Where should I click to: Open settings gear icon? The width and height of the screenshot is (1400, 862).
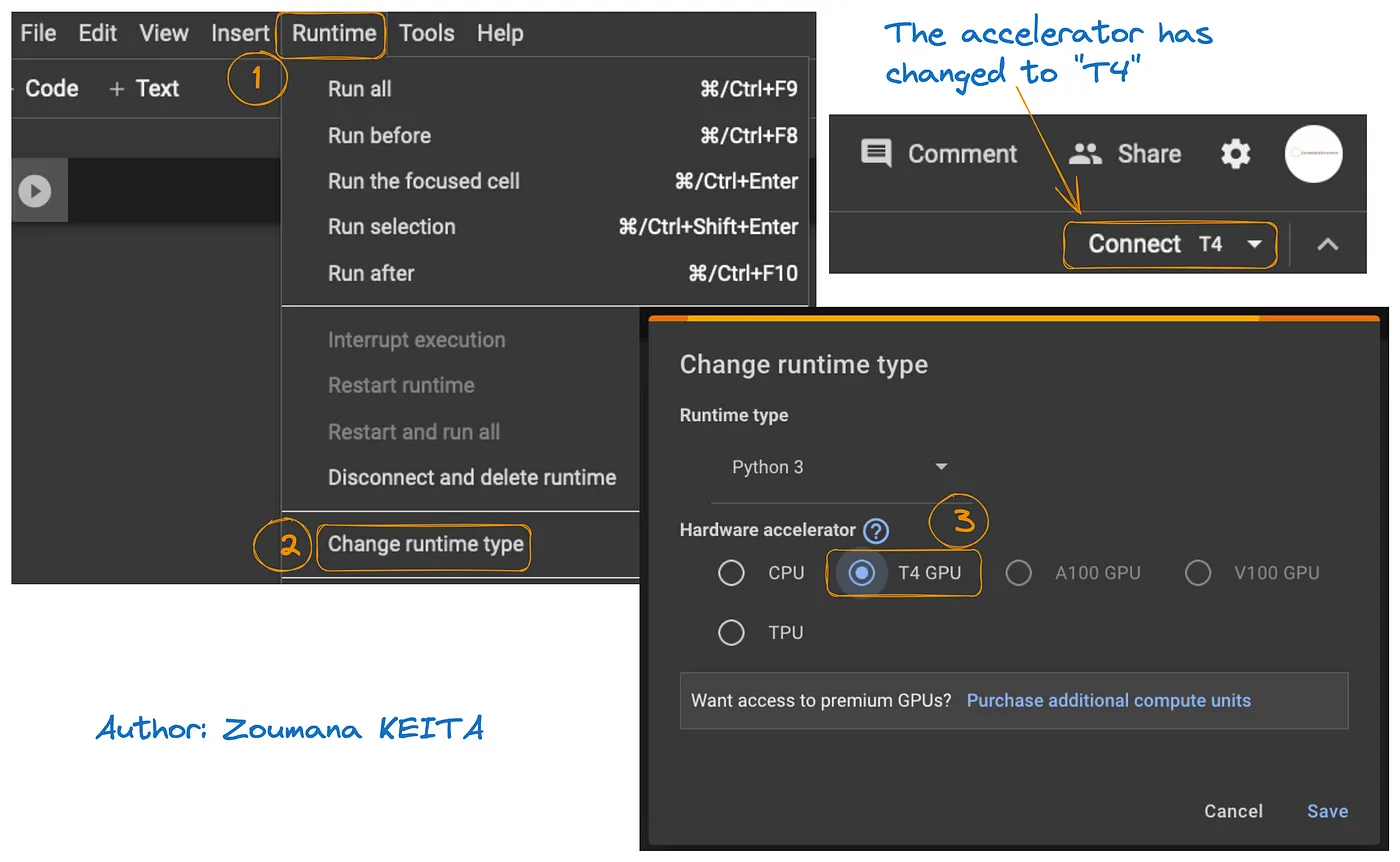point(1236,154)
